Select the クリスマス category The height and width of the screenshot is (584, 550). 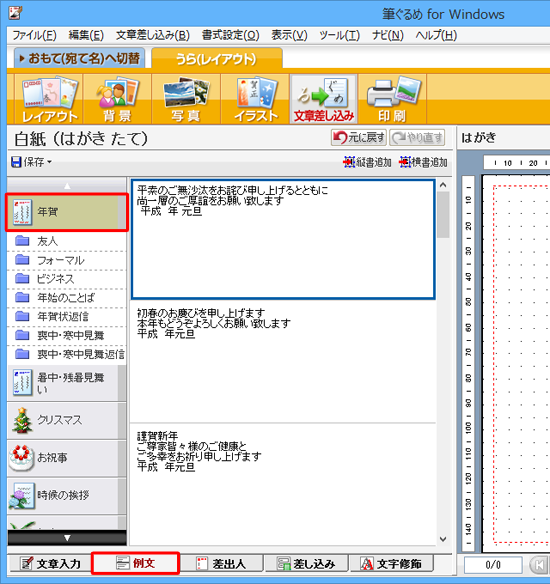pos(67,421)
